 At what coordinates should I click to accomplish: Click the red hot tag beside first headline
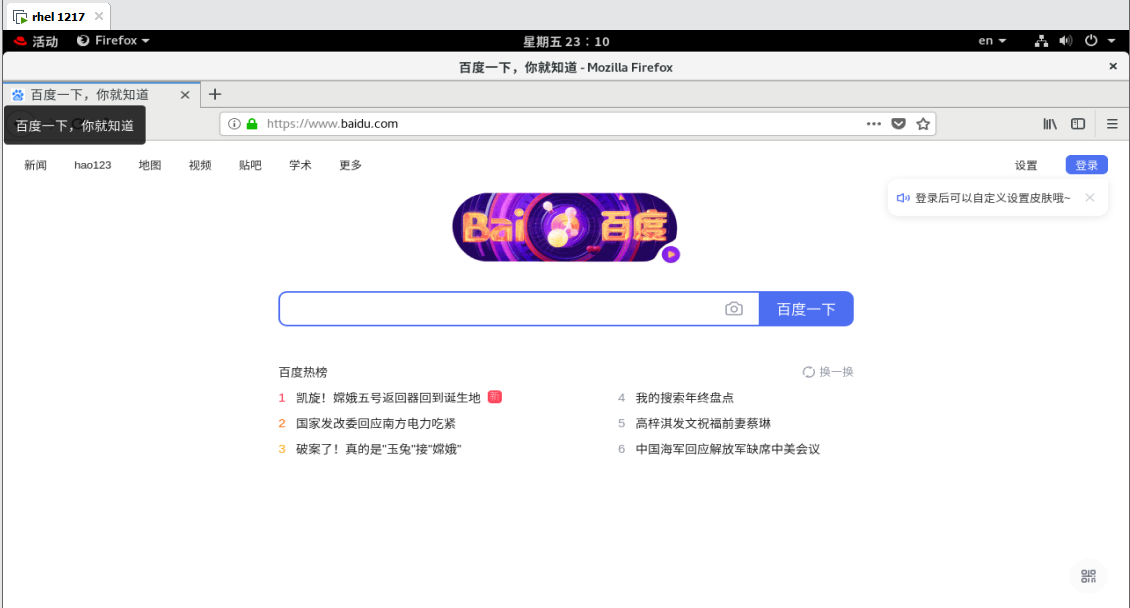(494, 397)
